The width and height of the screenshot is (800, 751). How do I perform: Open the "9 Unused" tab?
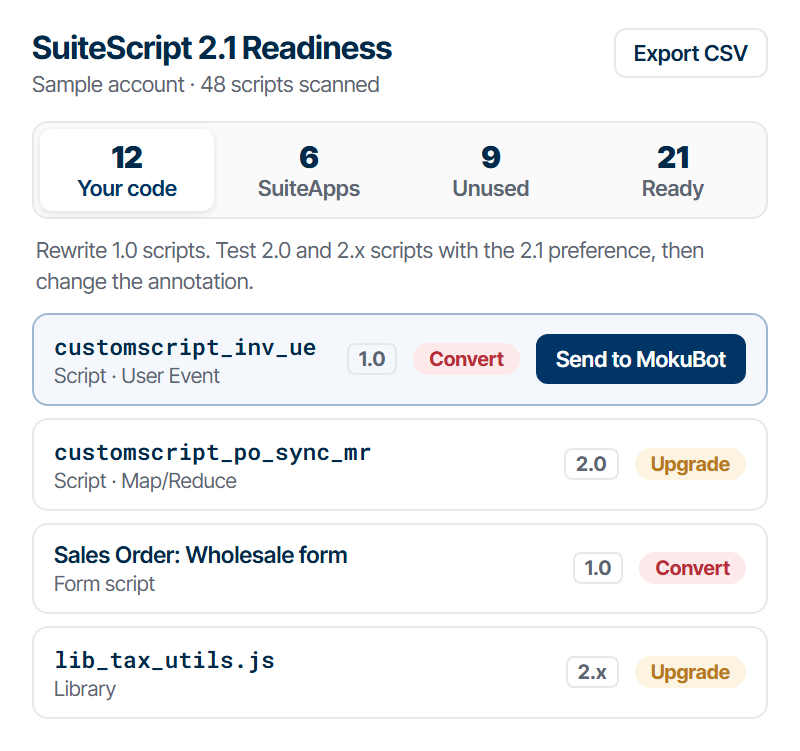pyautogui.click(x=491, y=170)
